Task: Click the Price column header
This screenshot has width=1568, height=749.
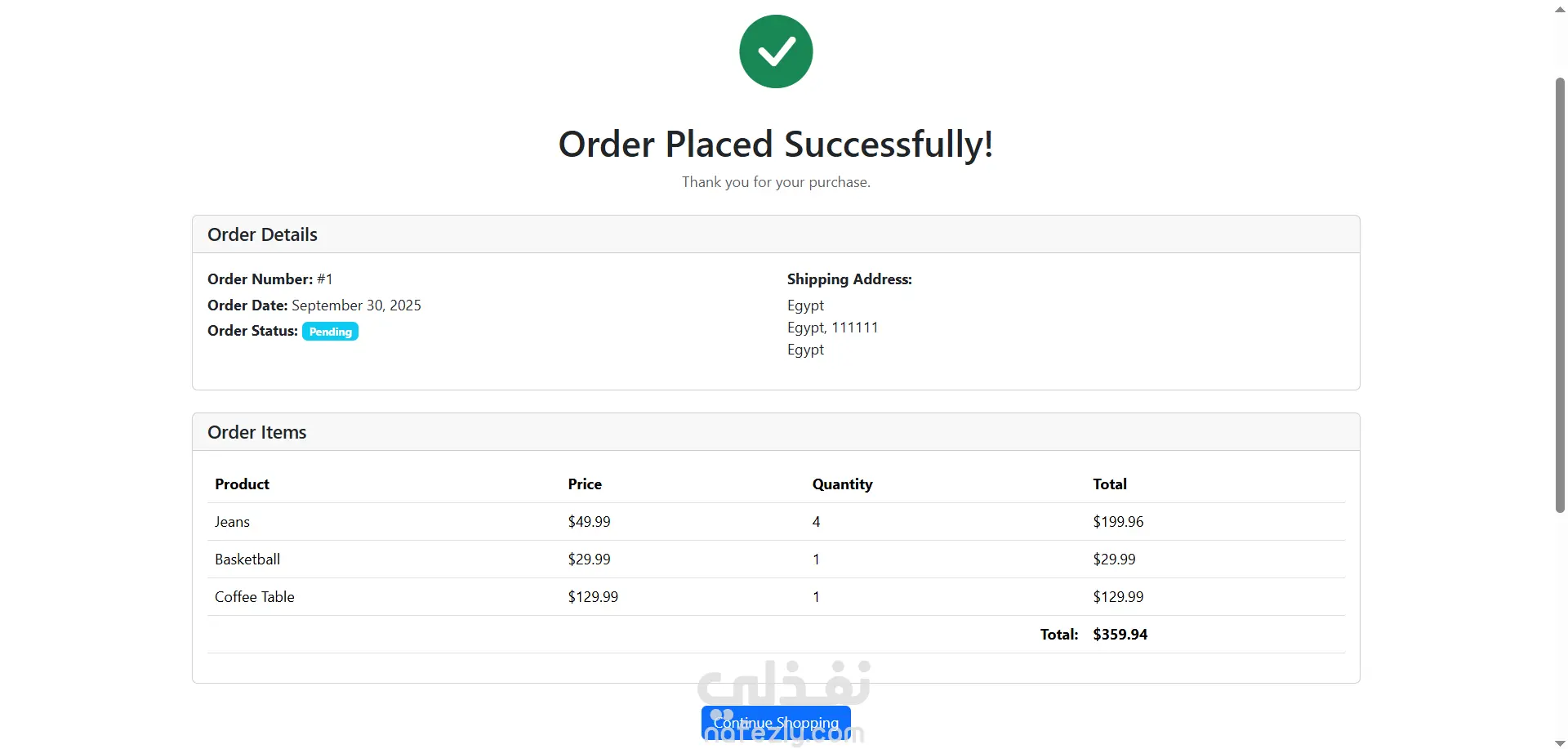Action: pyautogui.click(x=585, y=484)
